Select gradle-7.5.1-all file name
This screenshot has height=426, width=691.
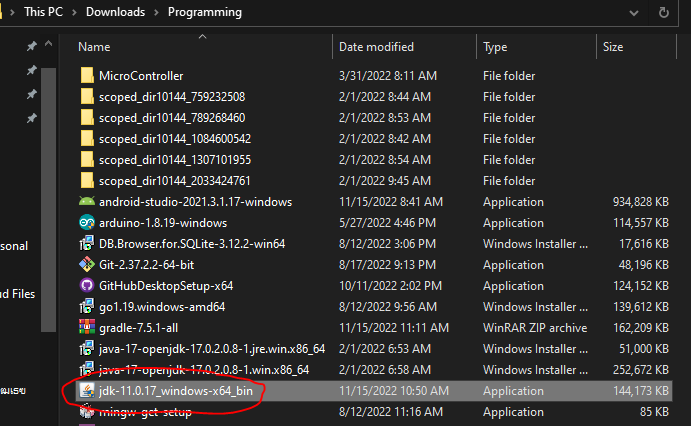pos(138,328)
